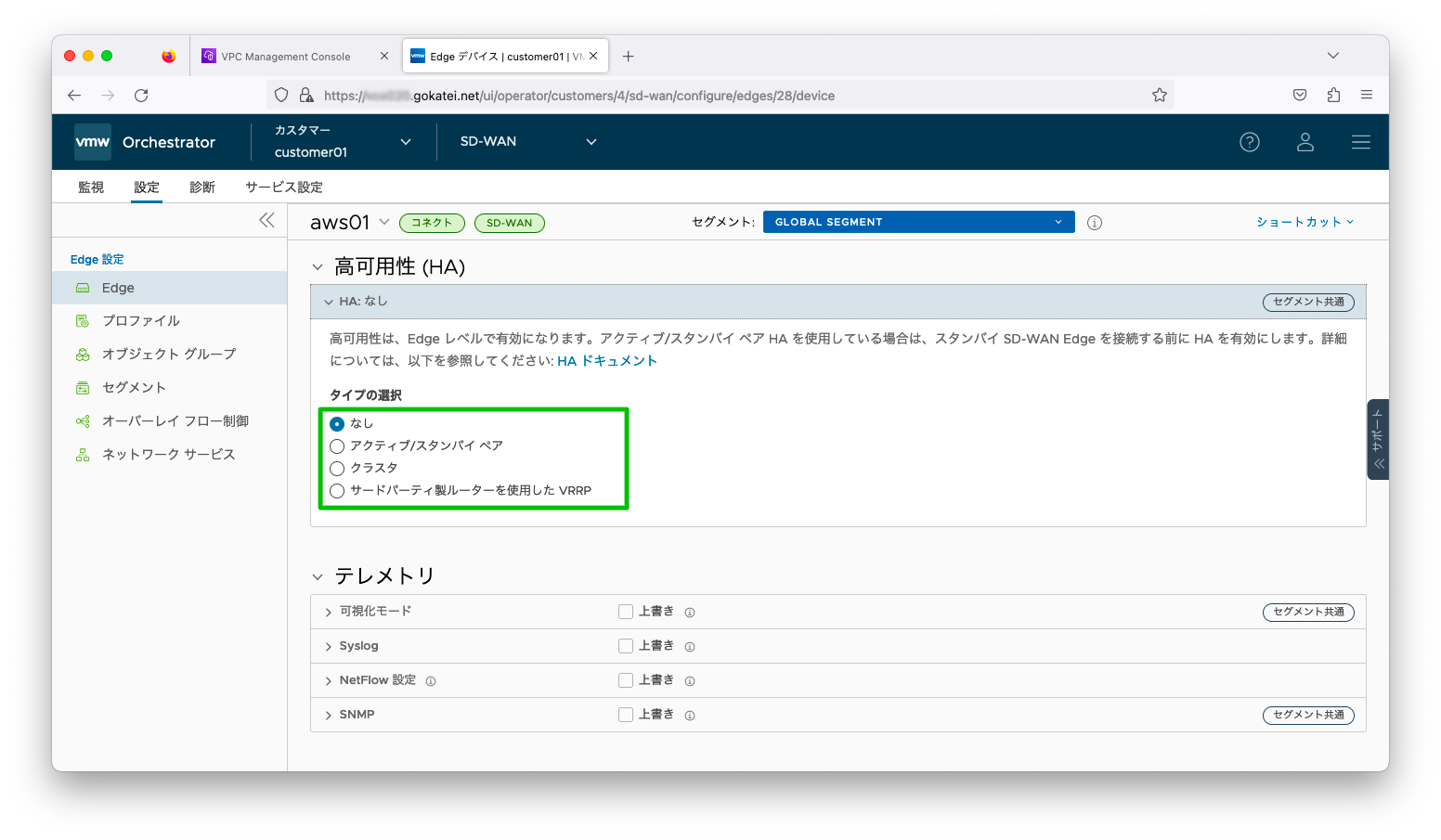Open browser extensions puzzle icon
The image size is (1441, 840).
click(x=1333, y=95)
